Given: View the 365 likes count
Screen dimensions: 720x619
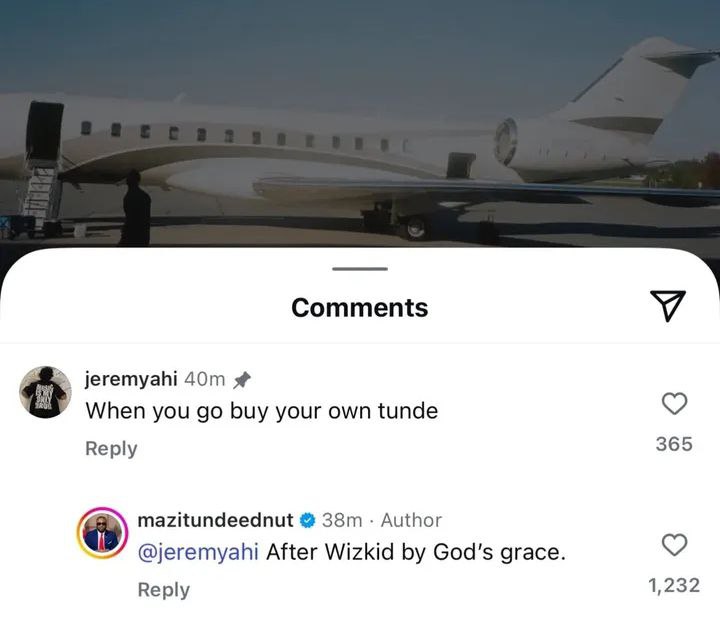Looking at the screenshot, I should pyautogui.click(x=674, y=444).
